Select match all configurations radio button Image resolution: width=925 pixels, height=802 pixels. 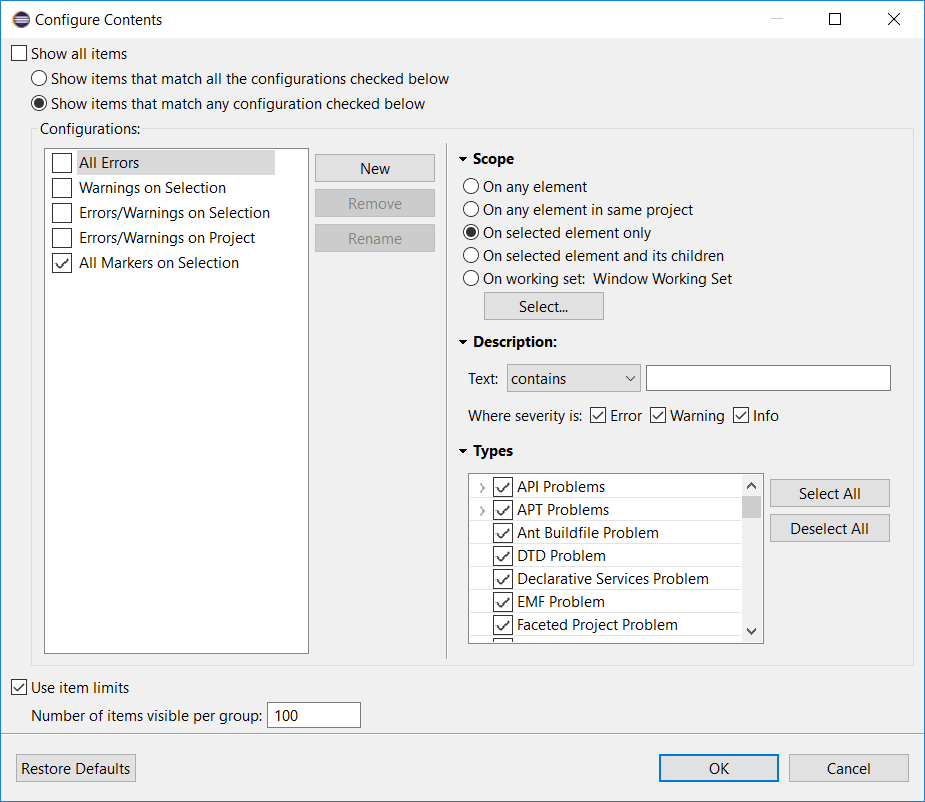(x=39, y=79)
